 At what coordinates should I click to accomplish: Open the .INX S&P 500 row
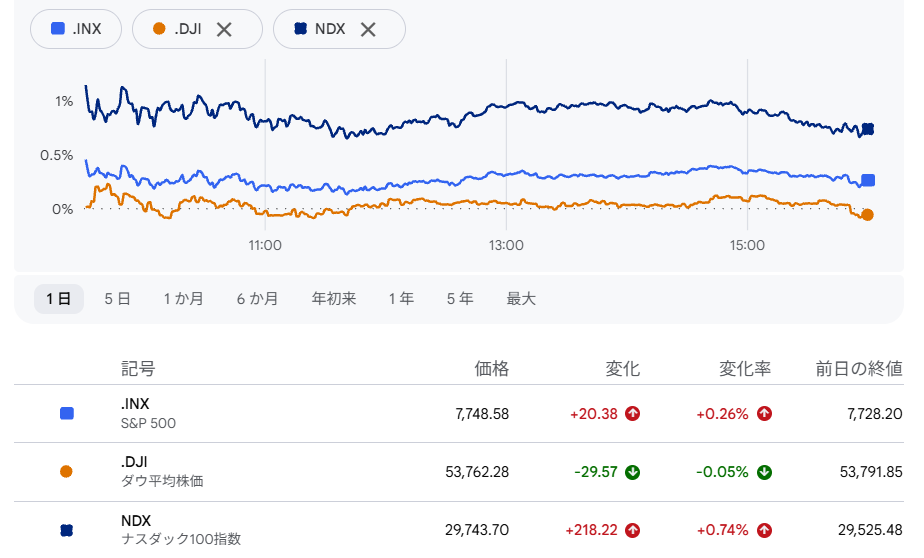(459, 414)
